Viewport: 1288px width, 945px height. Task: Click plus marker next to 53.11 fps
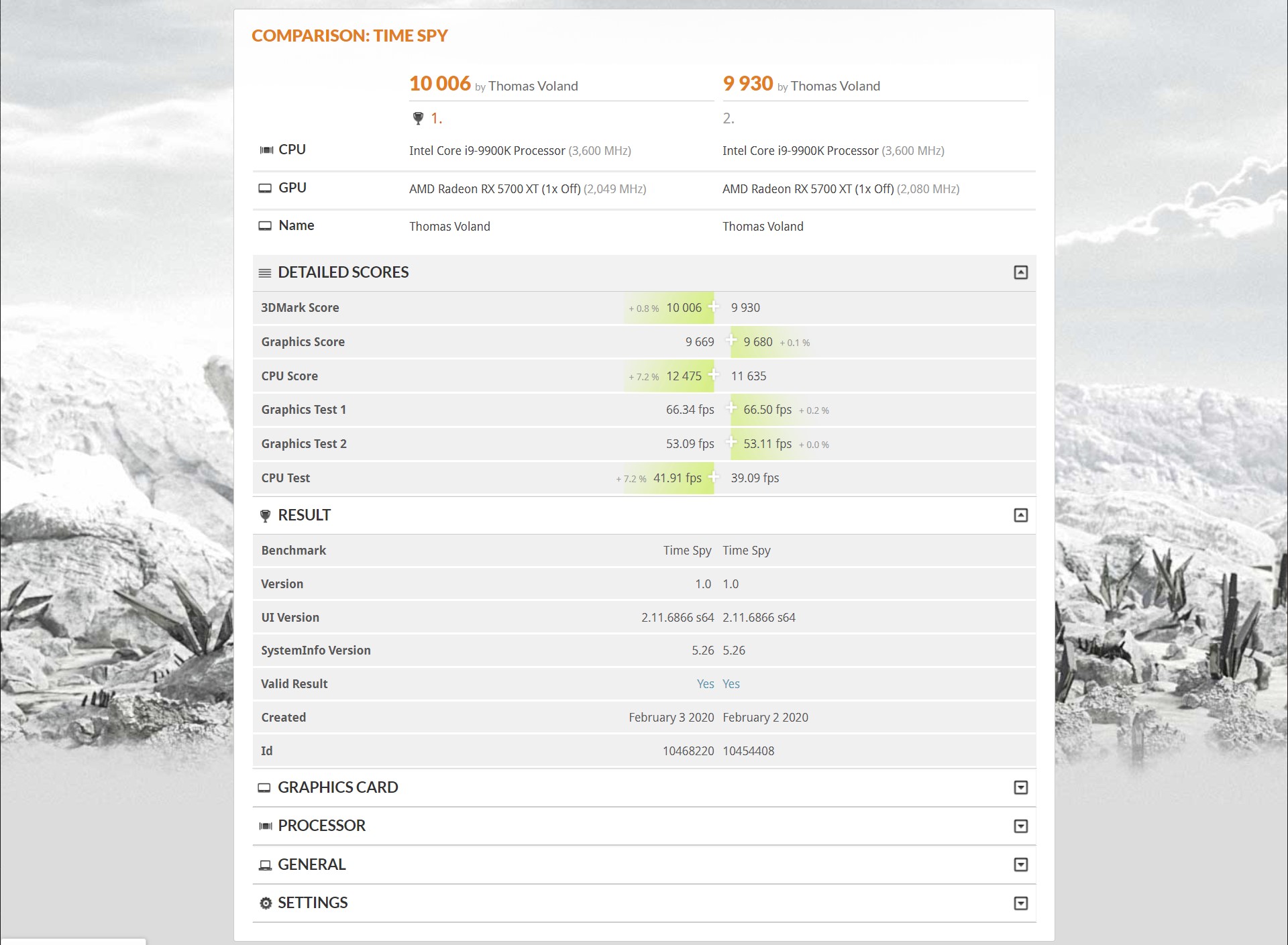(x=732, y=442)
